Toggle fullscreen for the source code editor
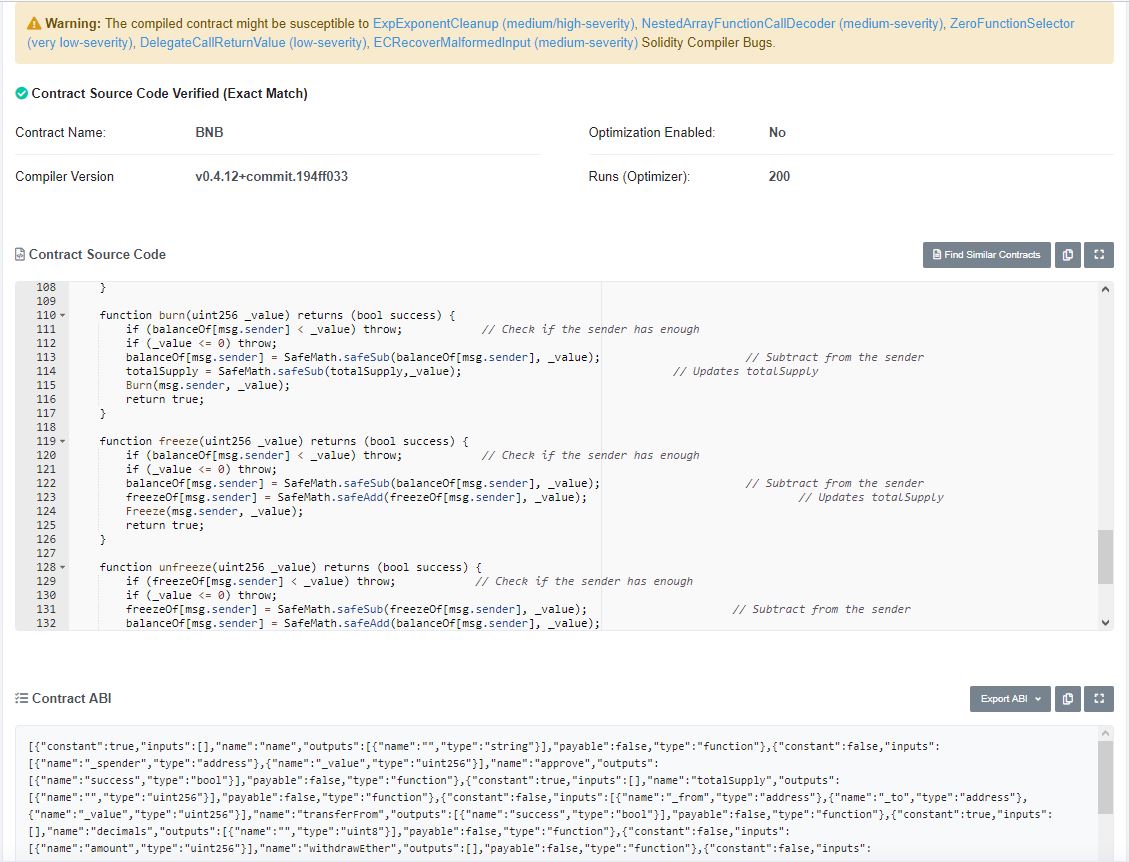Viewport: 1129px width, 862px height. [x=1099, y=254]
